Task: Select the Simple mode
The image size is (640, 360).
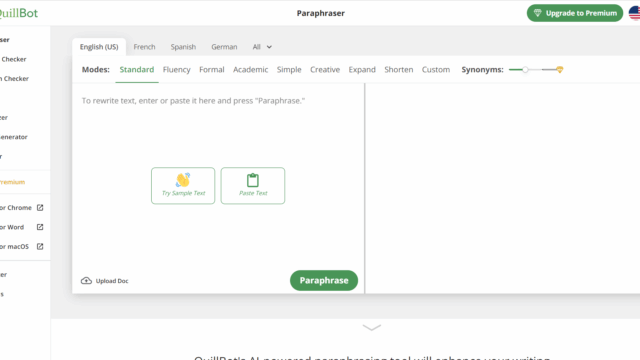Action: (x=289, y=70)
